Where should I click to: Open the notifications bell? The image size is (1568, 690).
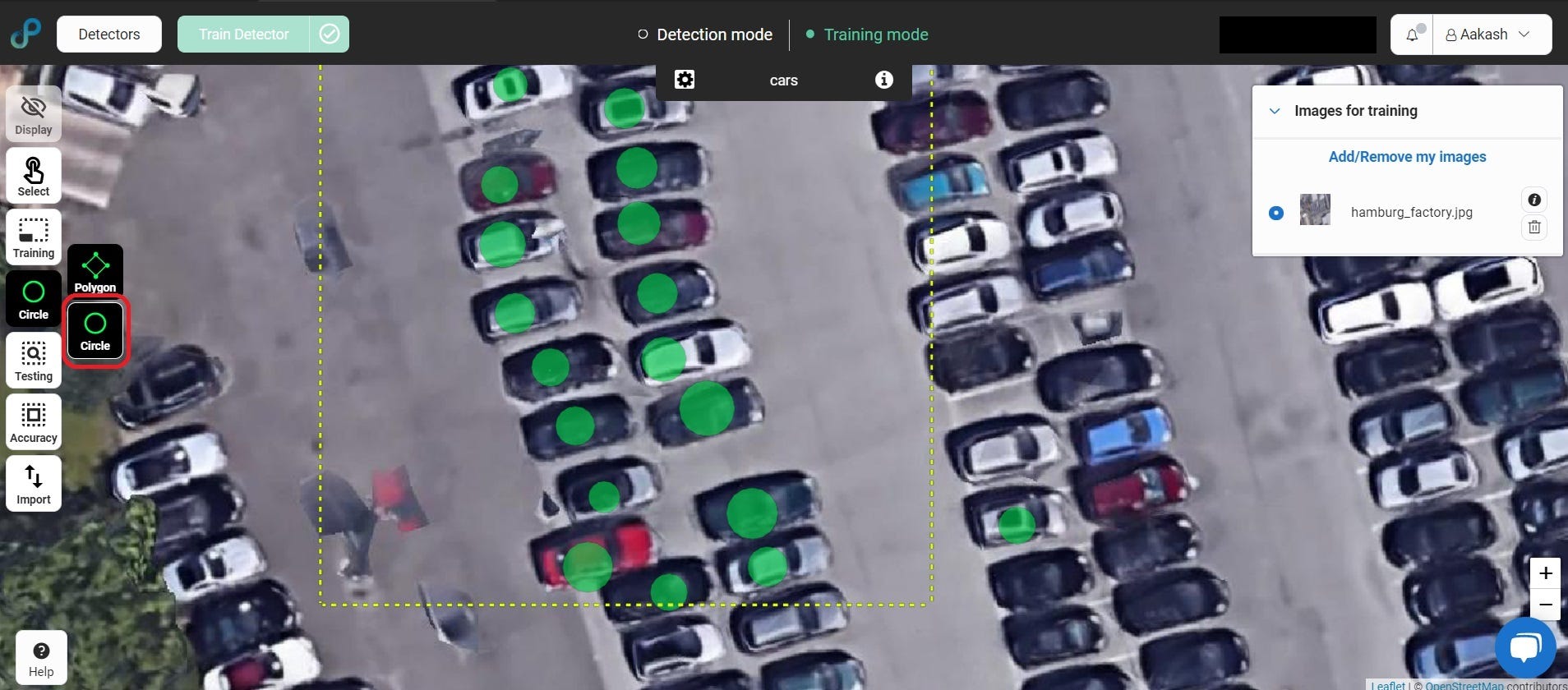coord(1412,34)
